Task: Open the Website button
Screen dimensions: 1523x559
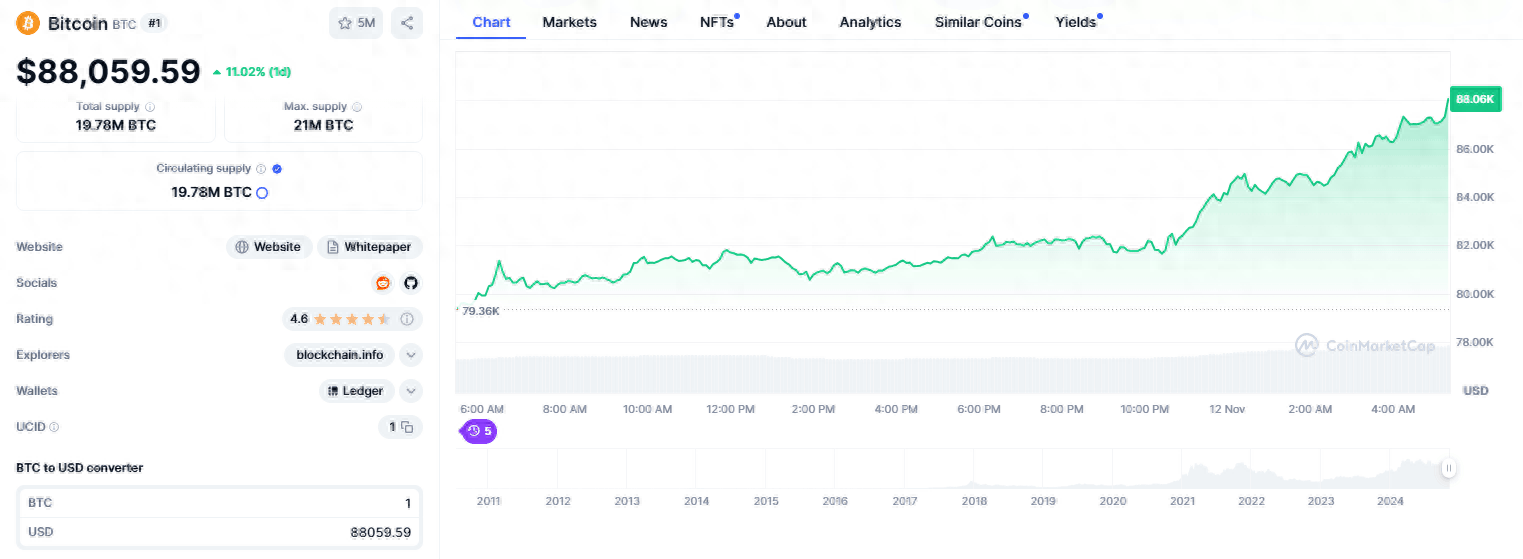Action: [269, 247]
